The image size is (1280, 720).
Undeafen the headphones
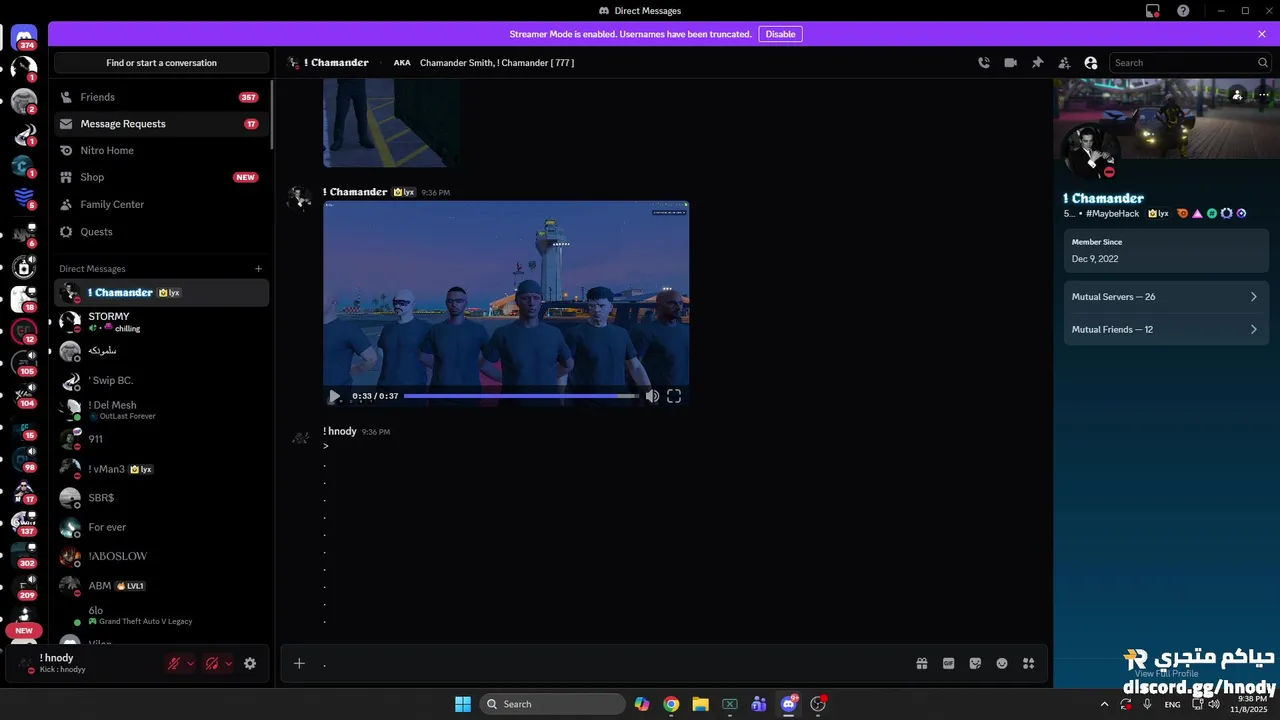tap(212, 663)
